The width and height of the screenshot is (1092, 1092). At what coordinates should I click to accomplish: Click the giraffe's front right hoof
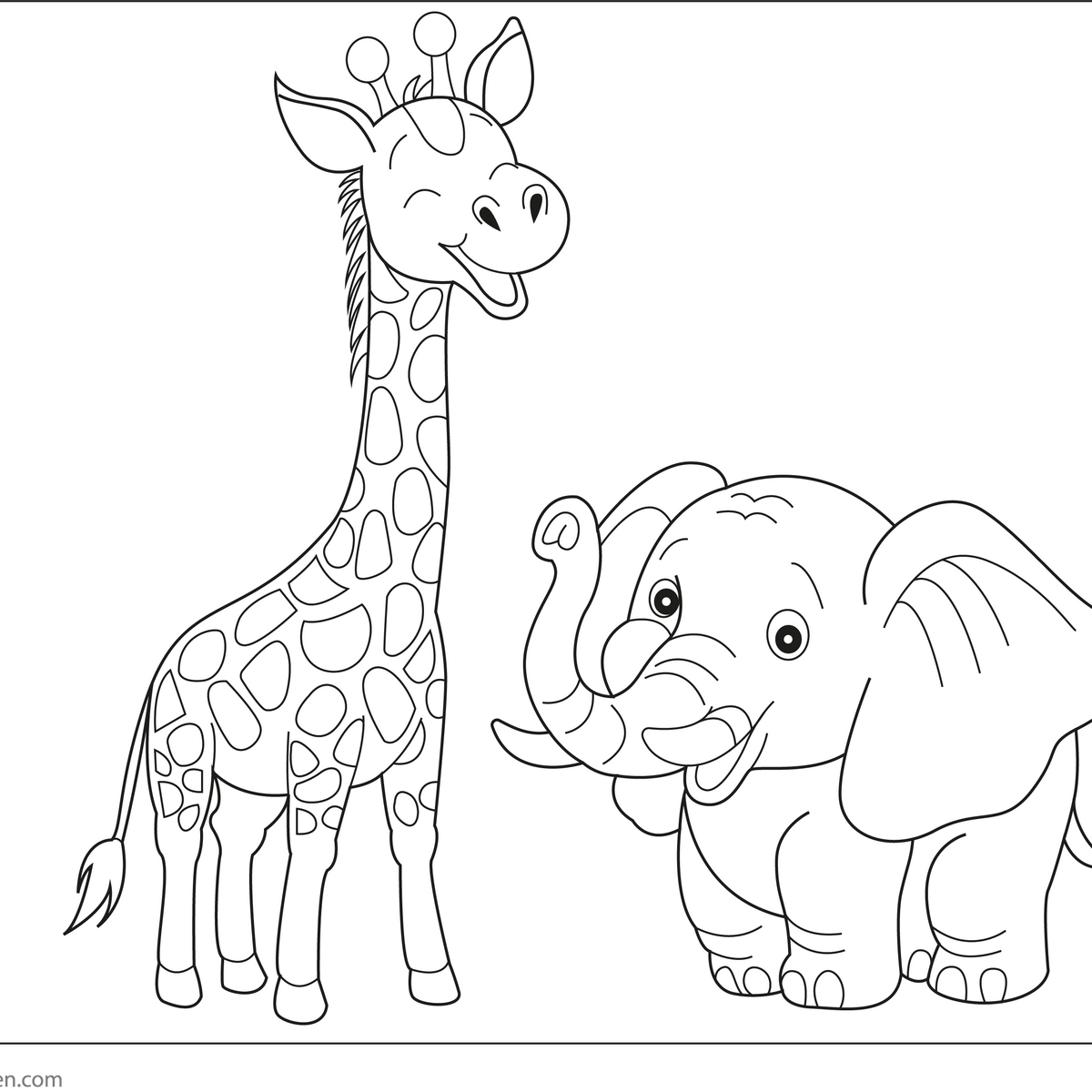432,985
